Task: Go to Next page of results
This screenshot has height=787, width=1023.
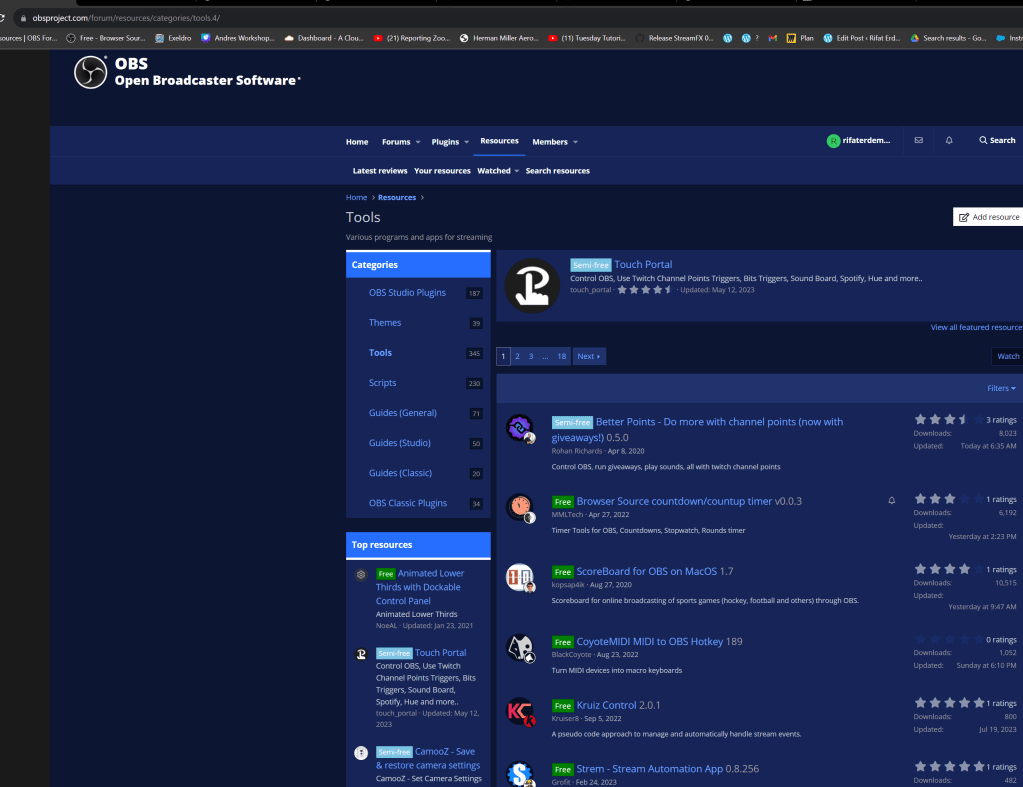Action: pos(588,356)
